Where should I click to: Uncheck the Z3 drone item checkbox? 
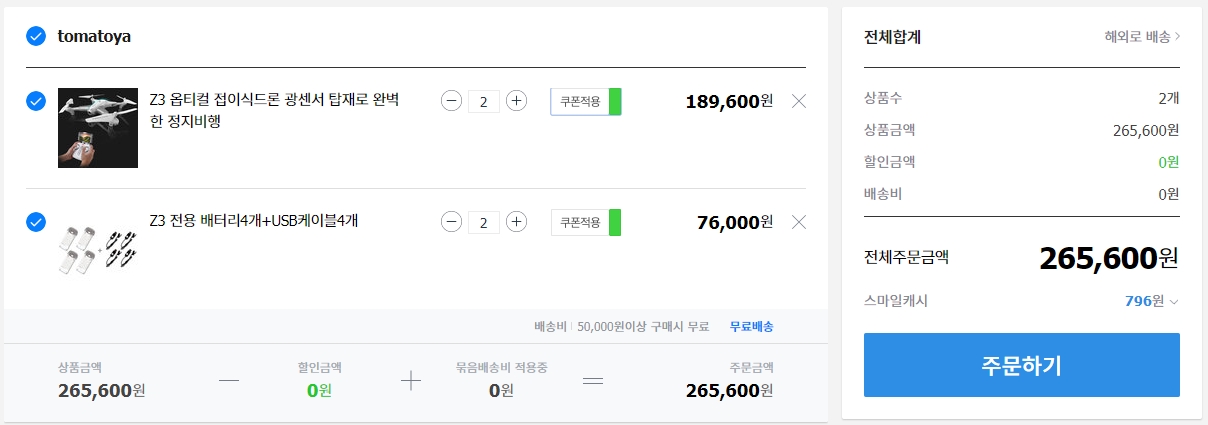36,101
